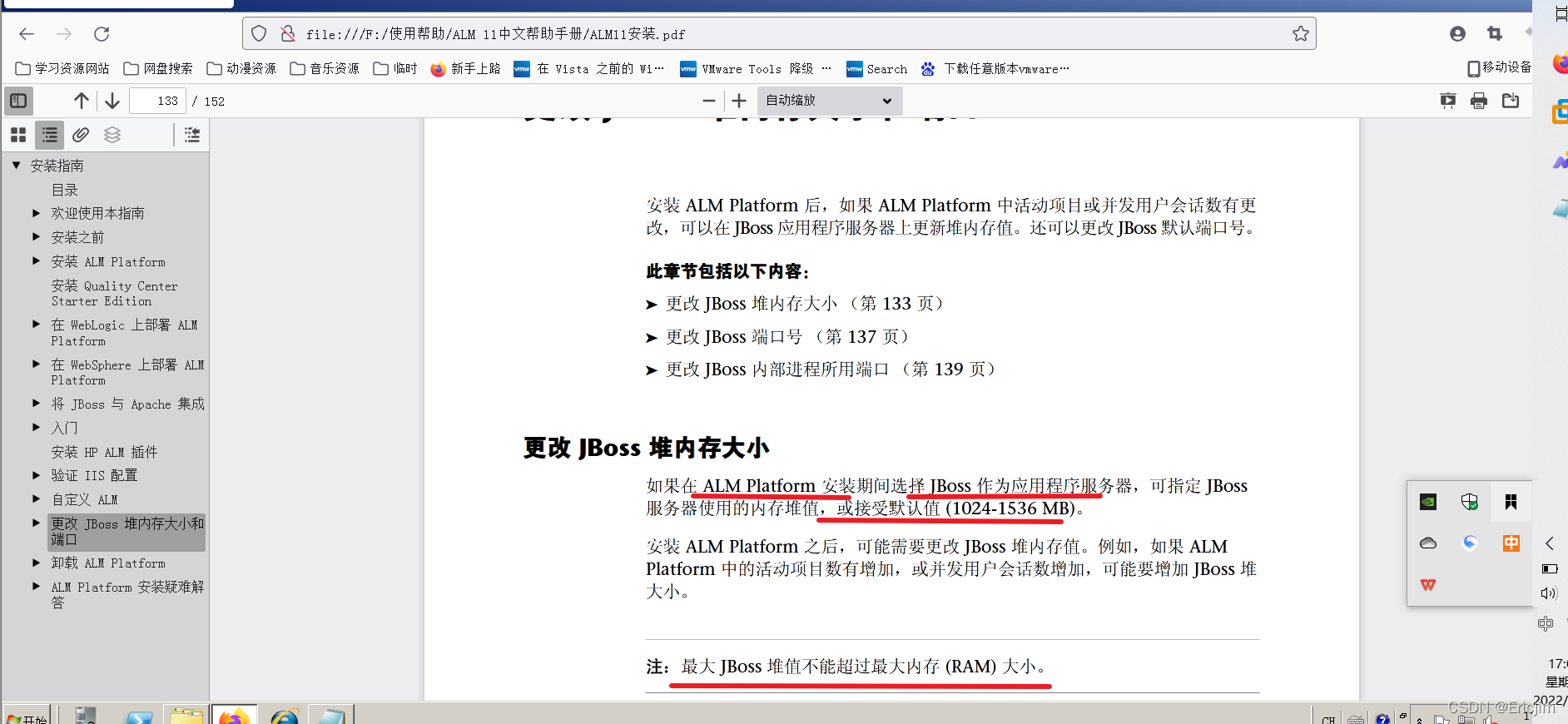Image resolution: width=1568 pixels, height=724 pixels.
Task: Show page thumbnails in sidebar
Action: [18, 135]
